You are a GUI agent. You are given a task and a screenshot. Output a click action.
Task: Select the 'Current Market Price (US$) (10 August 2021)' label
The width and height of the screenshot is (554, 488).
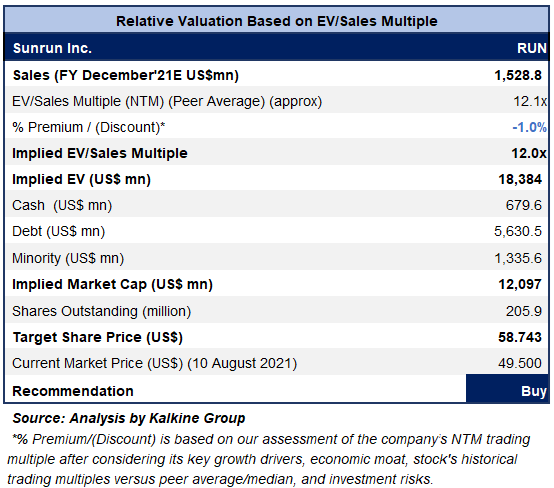coord(154,363)
